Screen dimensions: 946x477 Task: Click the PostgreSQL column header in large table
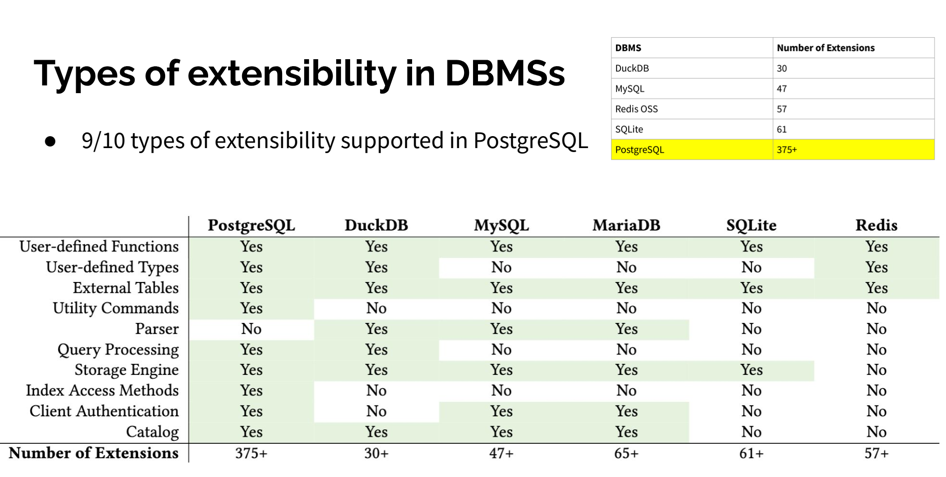[251, 225]
